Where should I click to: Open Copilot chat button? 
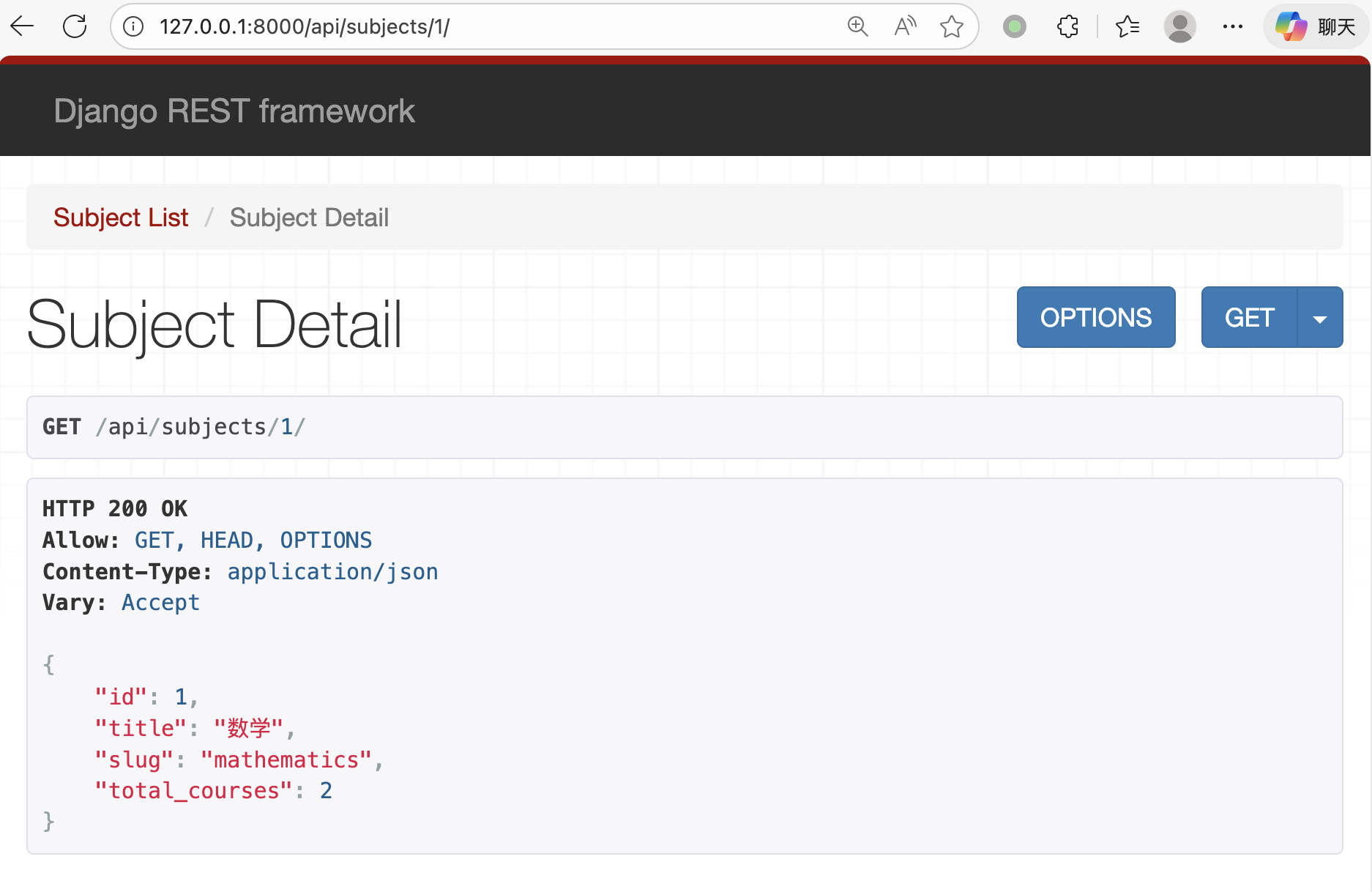[1316, 27]
